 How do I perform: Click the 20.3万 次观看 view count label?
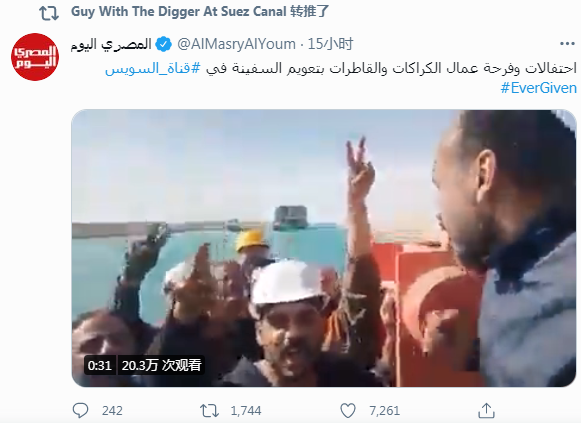point(162,366)
